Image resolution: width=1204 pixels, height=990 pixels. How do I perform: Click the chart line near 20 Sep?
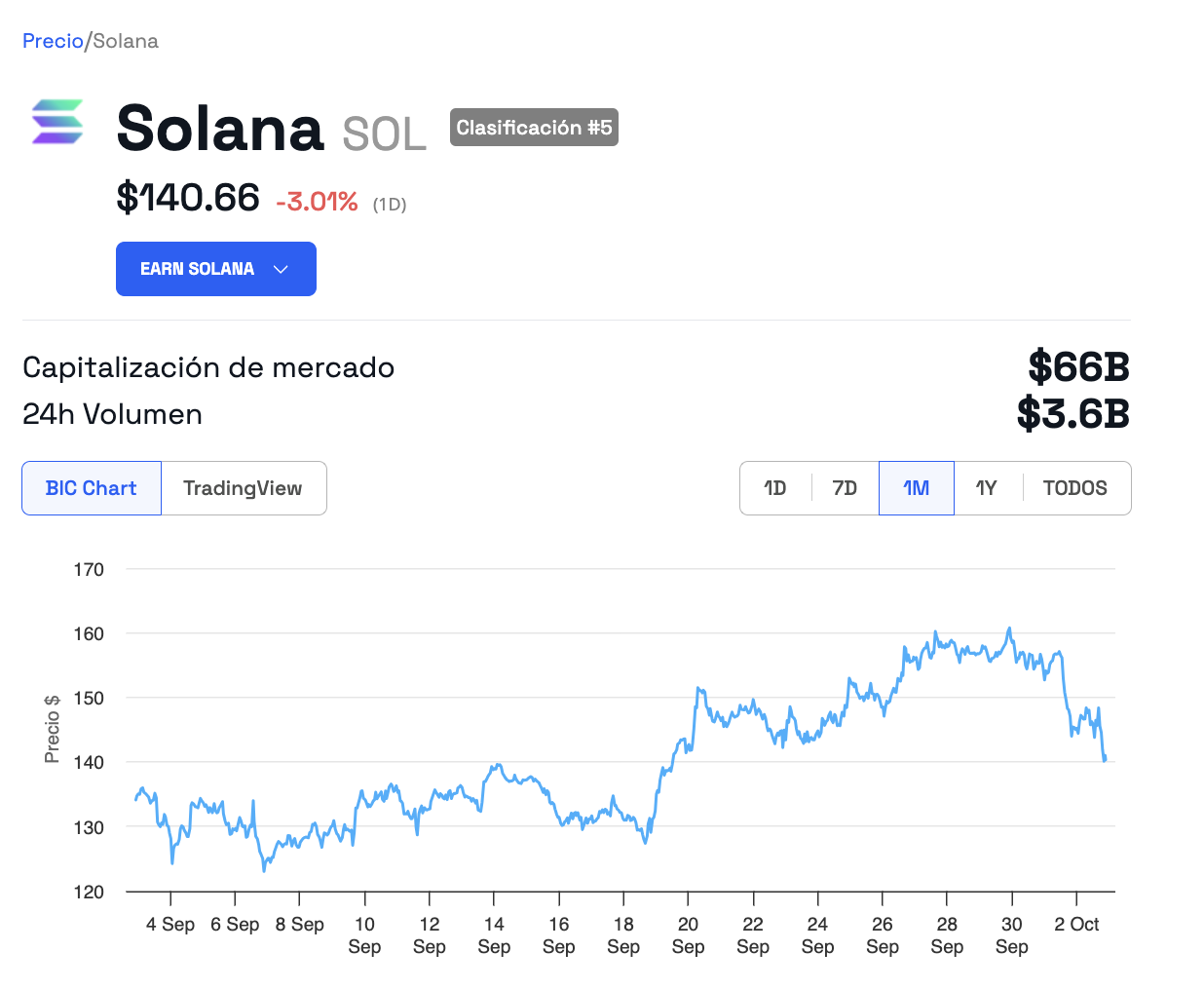coord(688,747)
